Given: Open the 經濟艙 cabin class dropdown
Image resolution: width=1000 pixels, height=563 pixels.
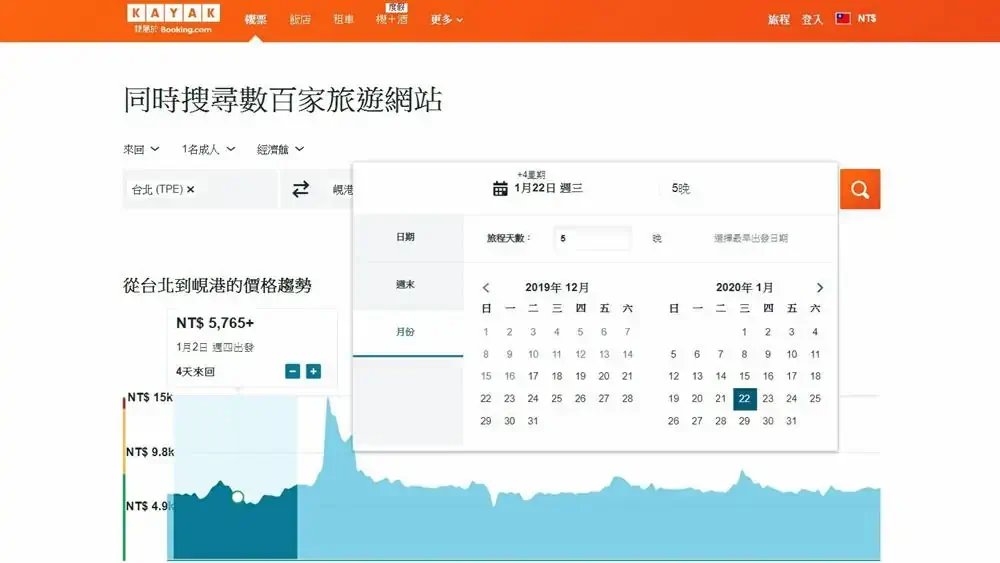Looking at the screenshot, I should 280,149.
